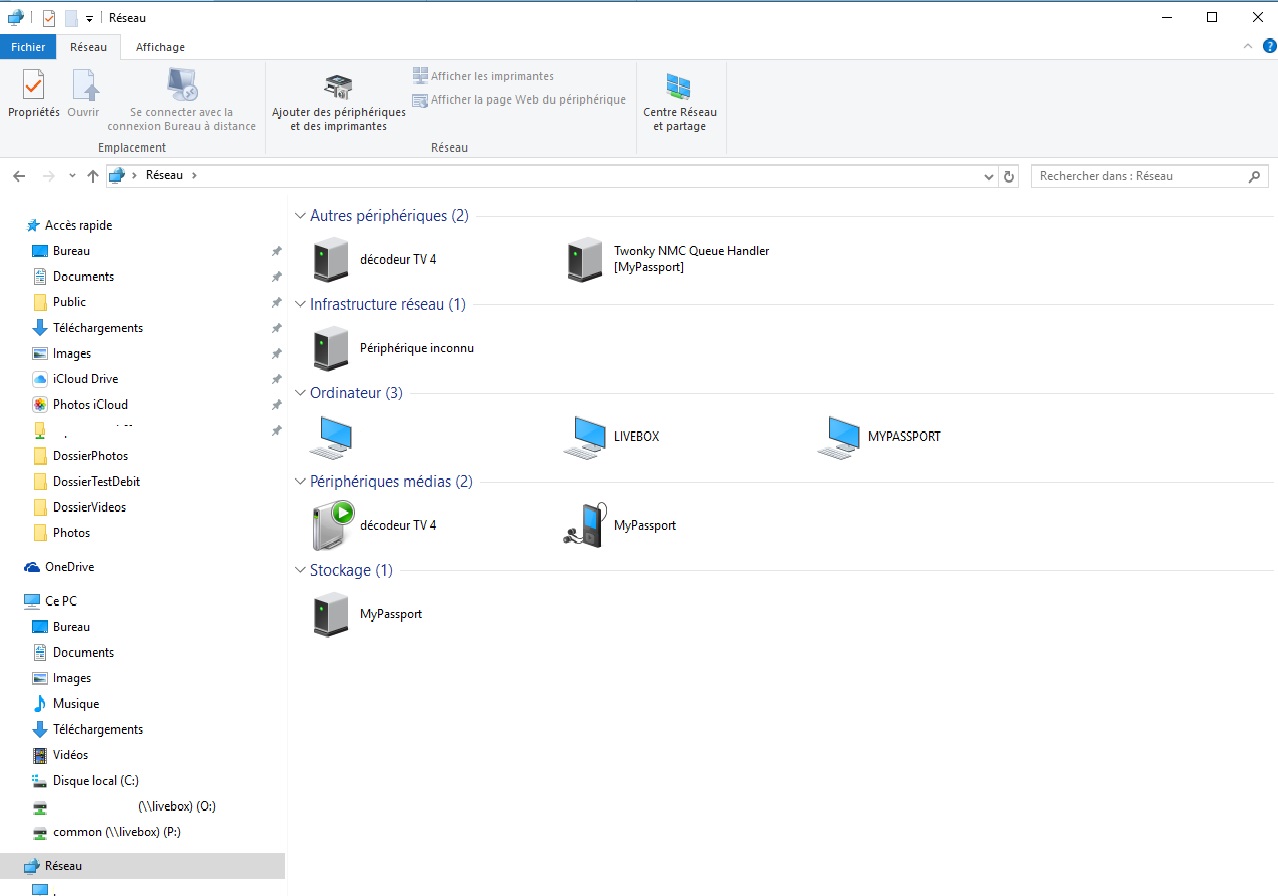Viewport: 1278px width, 896px height.
Task: Collapse the Stockage group
Action: click(300, 571)
